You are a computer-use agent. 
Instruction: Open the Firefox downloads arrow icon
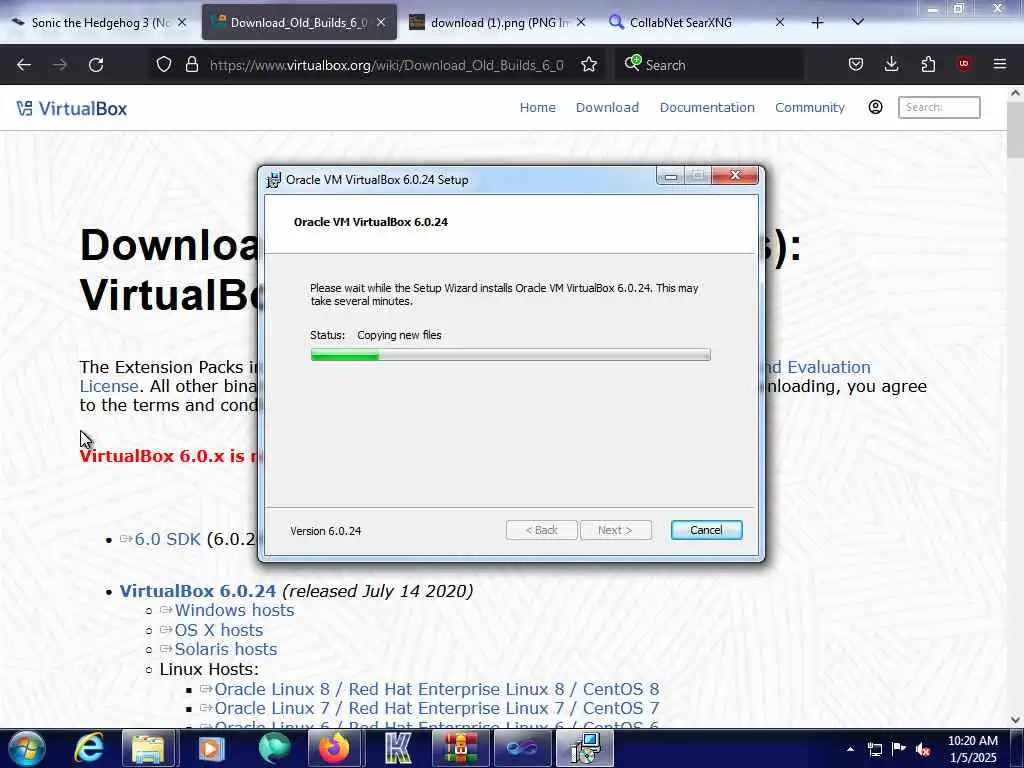pos(891,65)
